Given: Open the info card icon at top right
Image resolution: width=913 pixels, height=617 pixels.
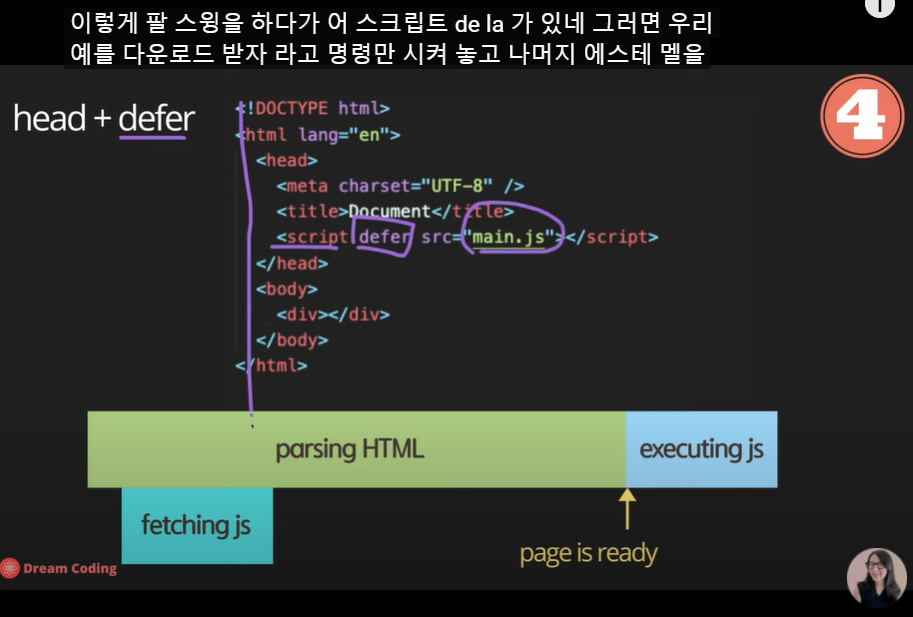Looking at the screenshot, I should [879, 7].
